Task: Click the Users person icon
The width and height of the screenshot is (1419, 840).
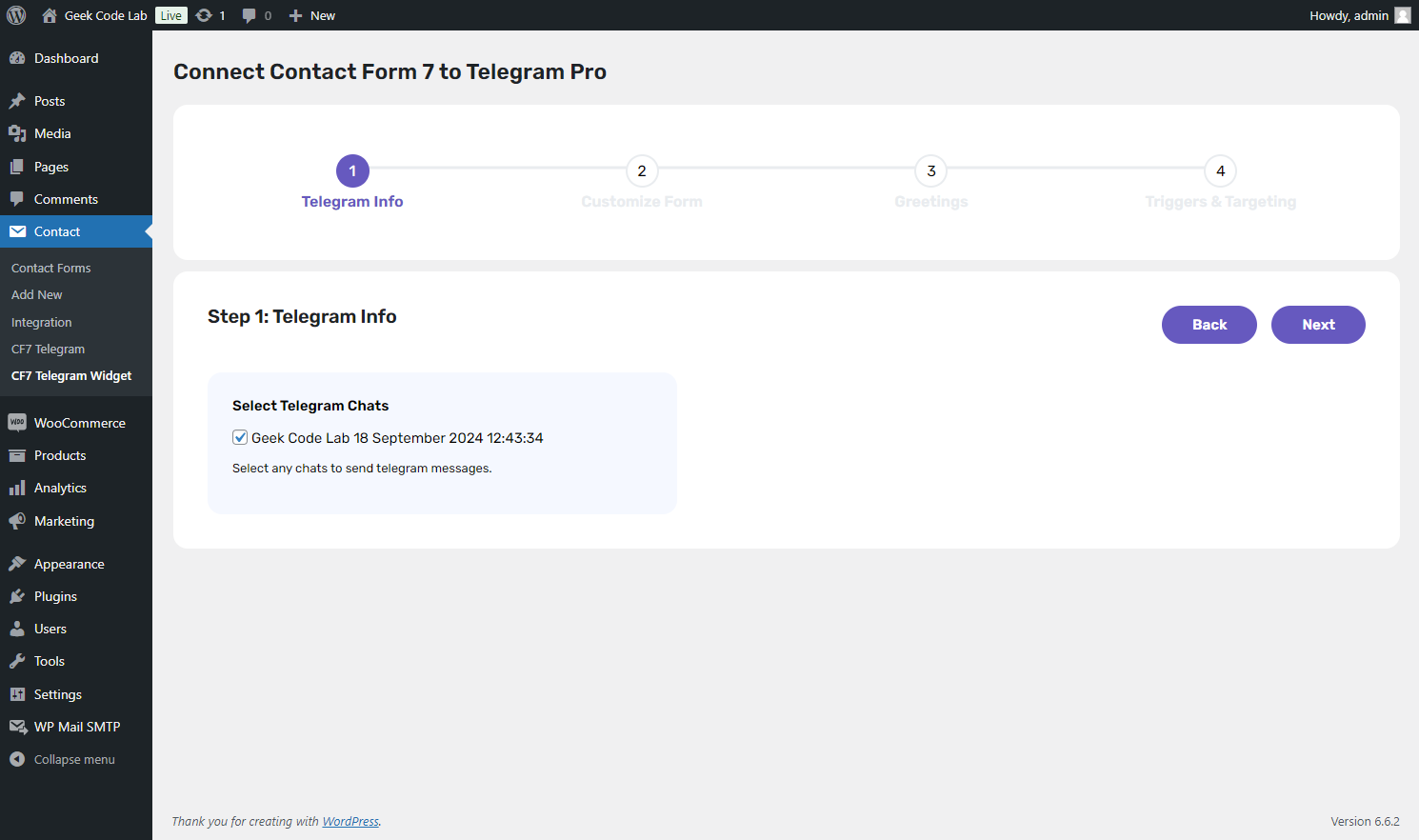Action: (x=17, y=629)
